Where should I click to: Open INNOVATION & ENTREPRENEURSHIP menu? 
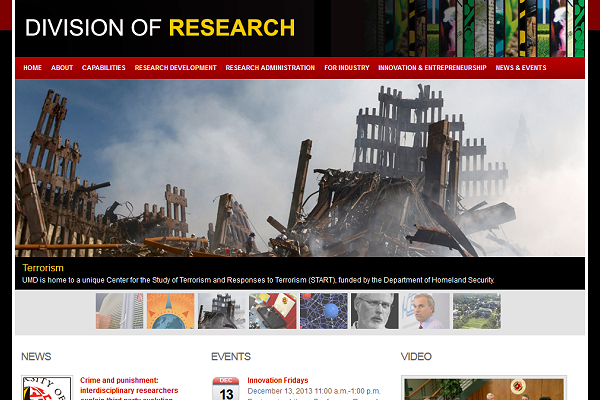pyautogui.click(x=432, y=68)
